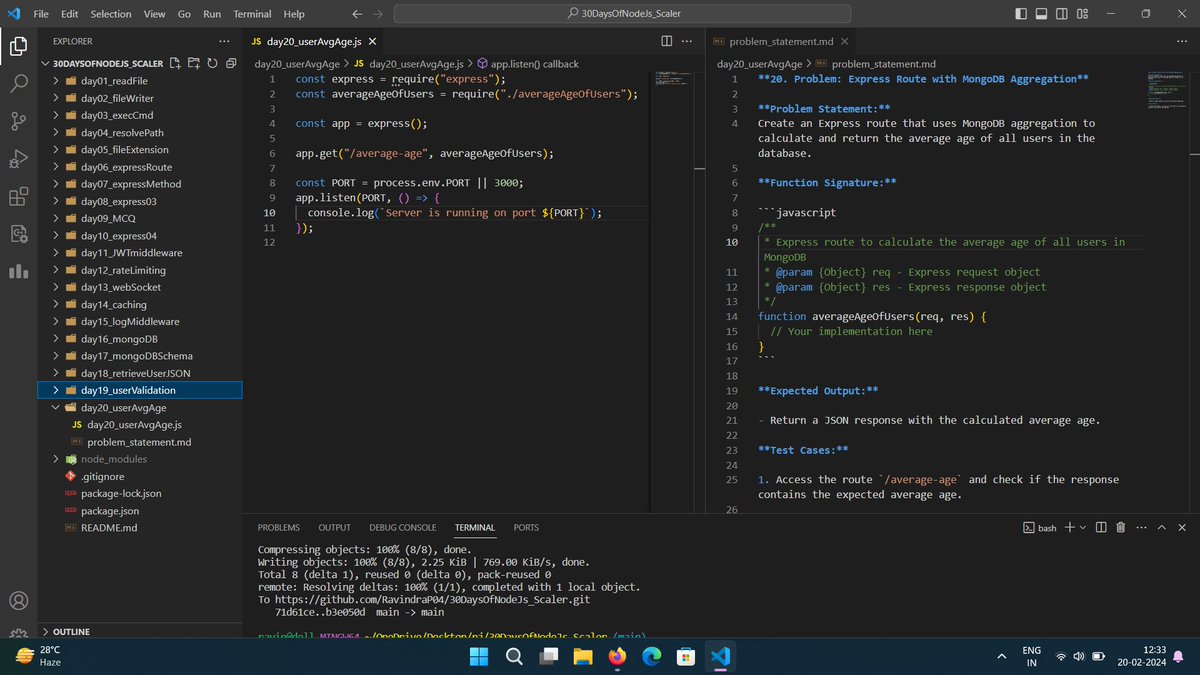Select the problem_statement.md editor tab
This screenshot has height=675, width=1200.
(x=780, y=42)
